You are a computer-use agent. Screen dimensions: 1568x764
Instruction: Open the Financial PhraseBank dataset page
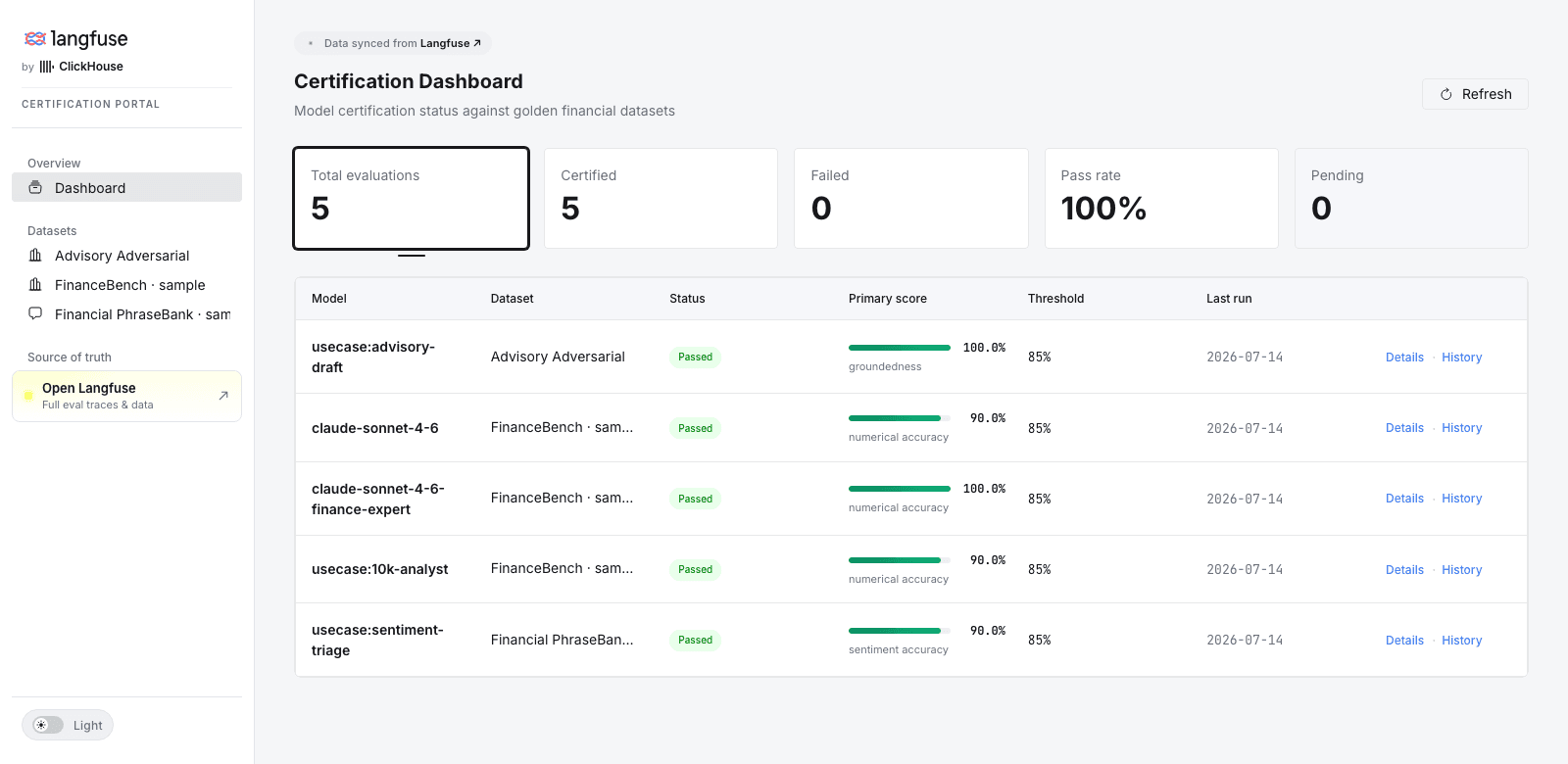click(x=126, y=313)
